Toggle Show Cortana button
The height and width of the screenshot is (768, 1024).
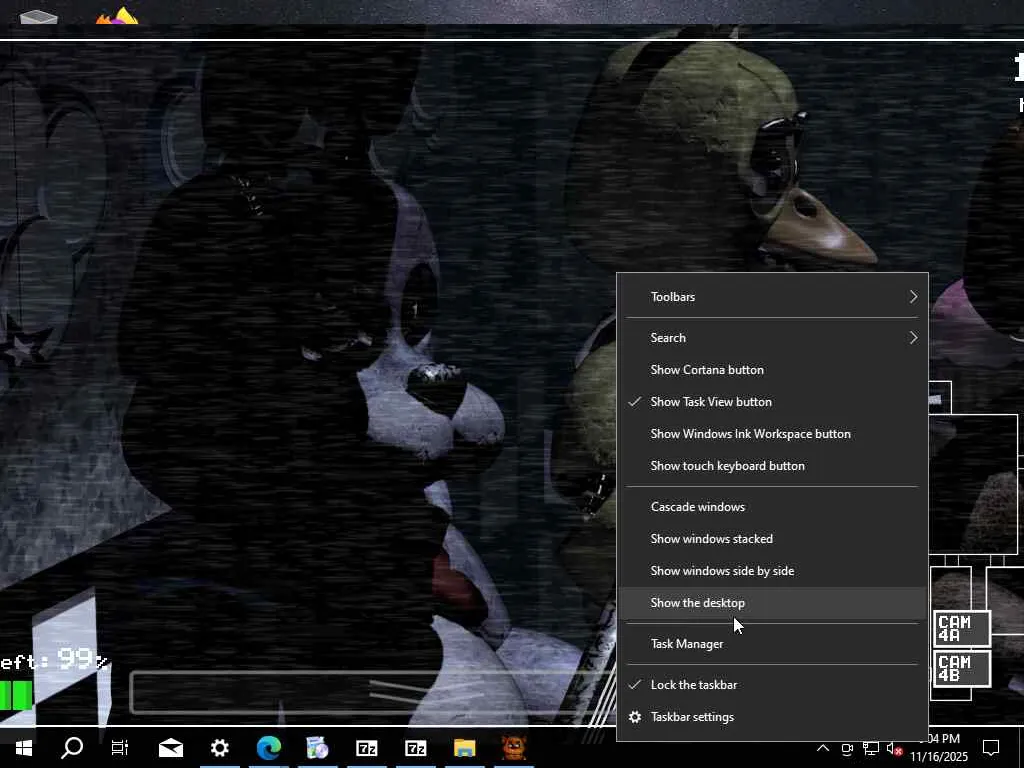click(x=772, y=370)
